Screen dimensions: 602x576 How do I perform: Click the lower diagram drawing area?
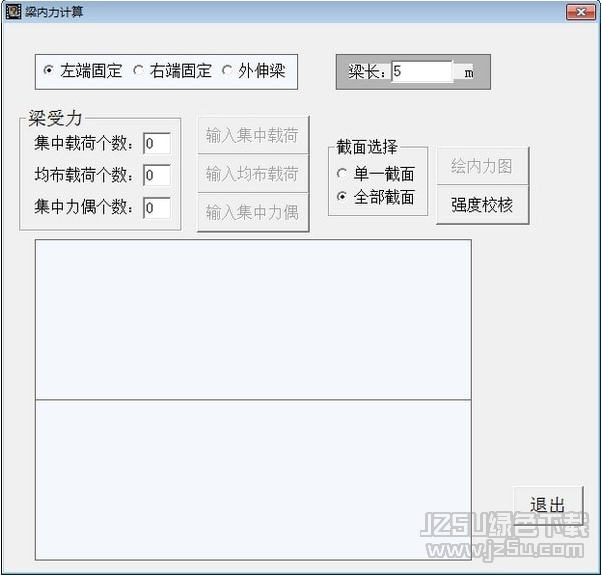tap(253, 480)
